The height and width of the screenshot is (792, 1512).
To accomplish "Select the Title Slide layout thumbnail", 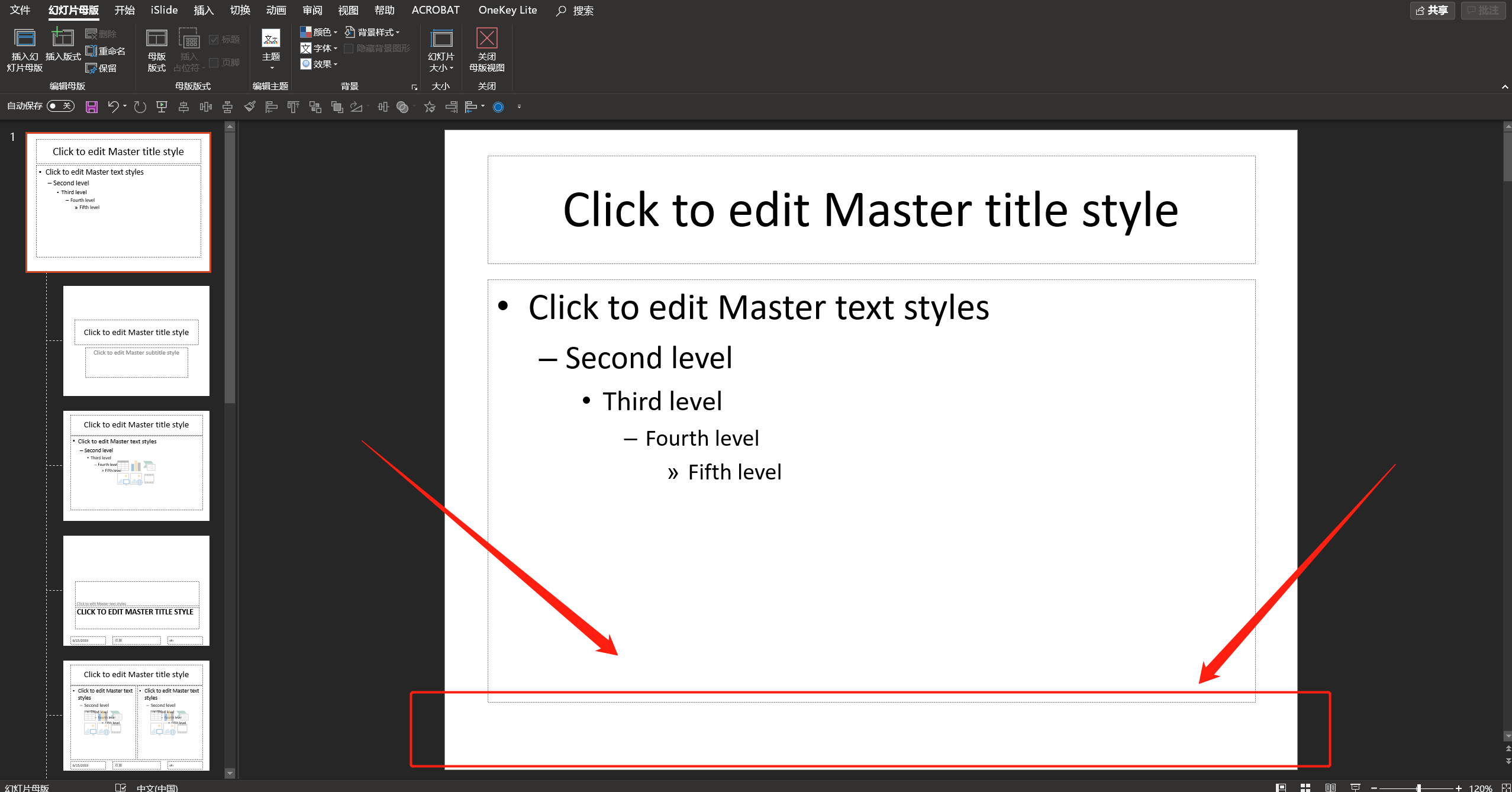I will click(x=136, y=341).
